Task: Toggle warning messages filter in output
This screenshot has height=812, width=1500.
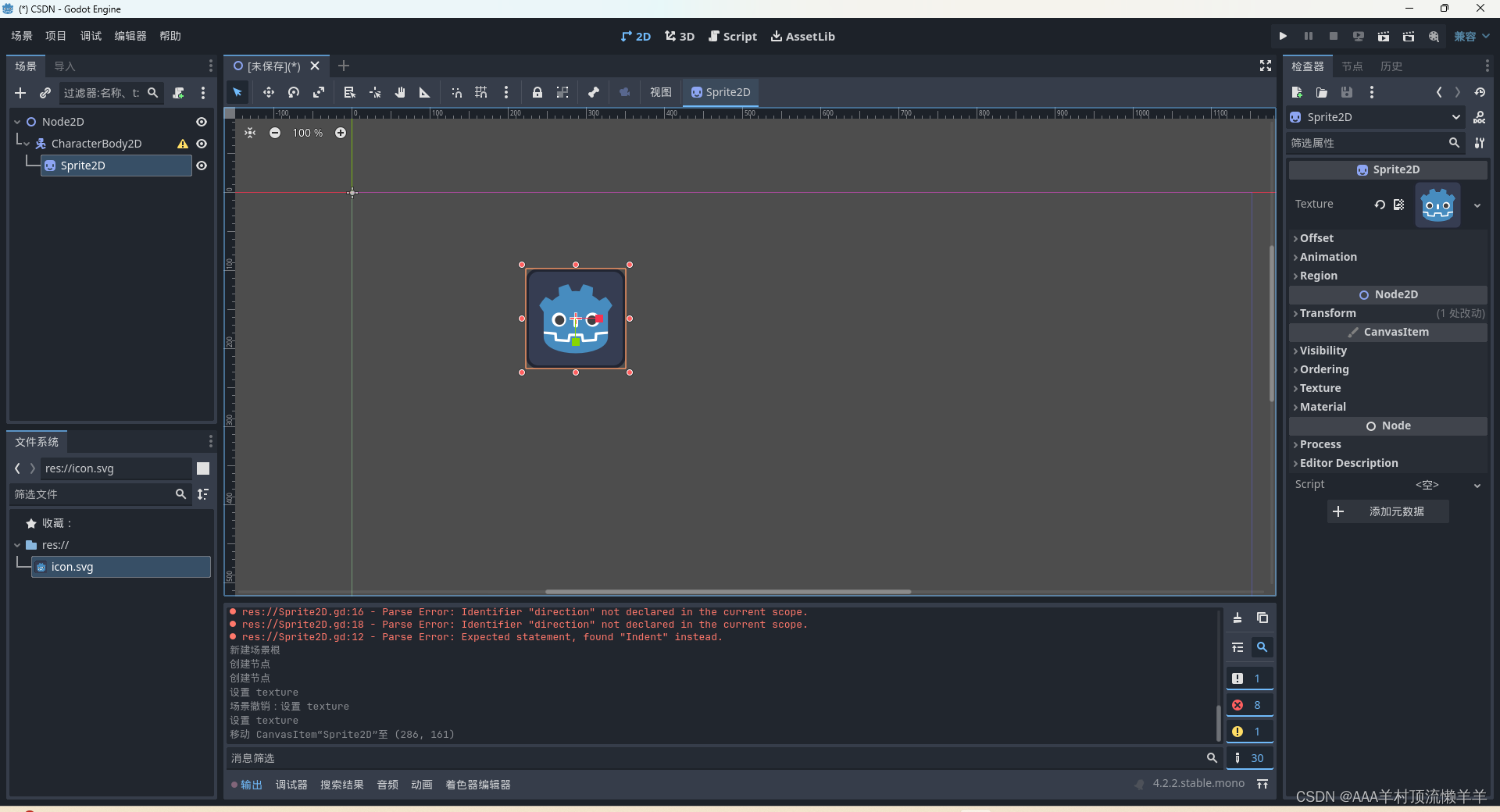Action: pos(1250,732)
